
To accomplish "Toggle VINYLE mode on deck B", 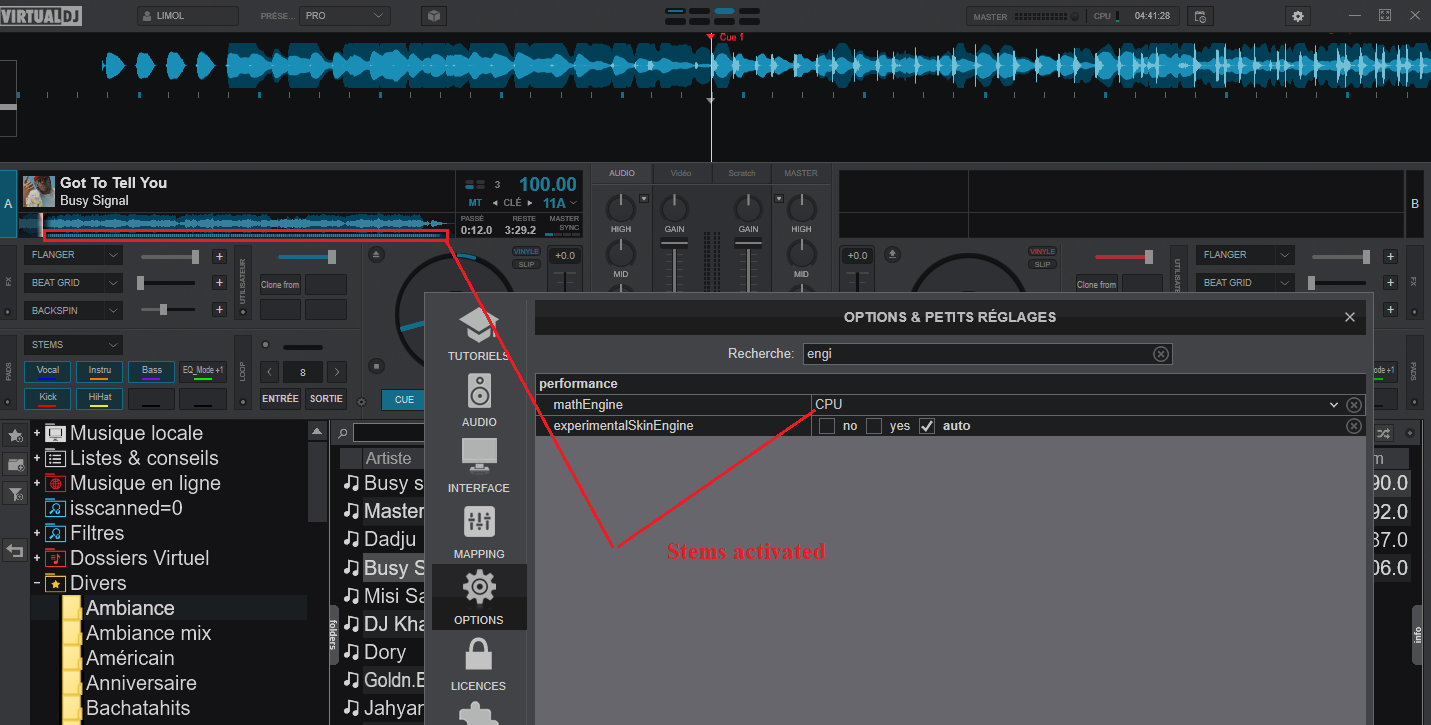I will (1043, 252).
